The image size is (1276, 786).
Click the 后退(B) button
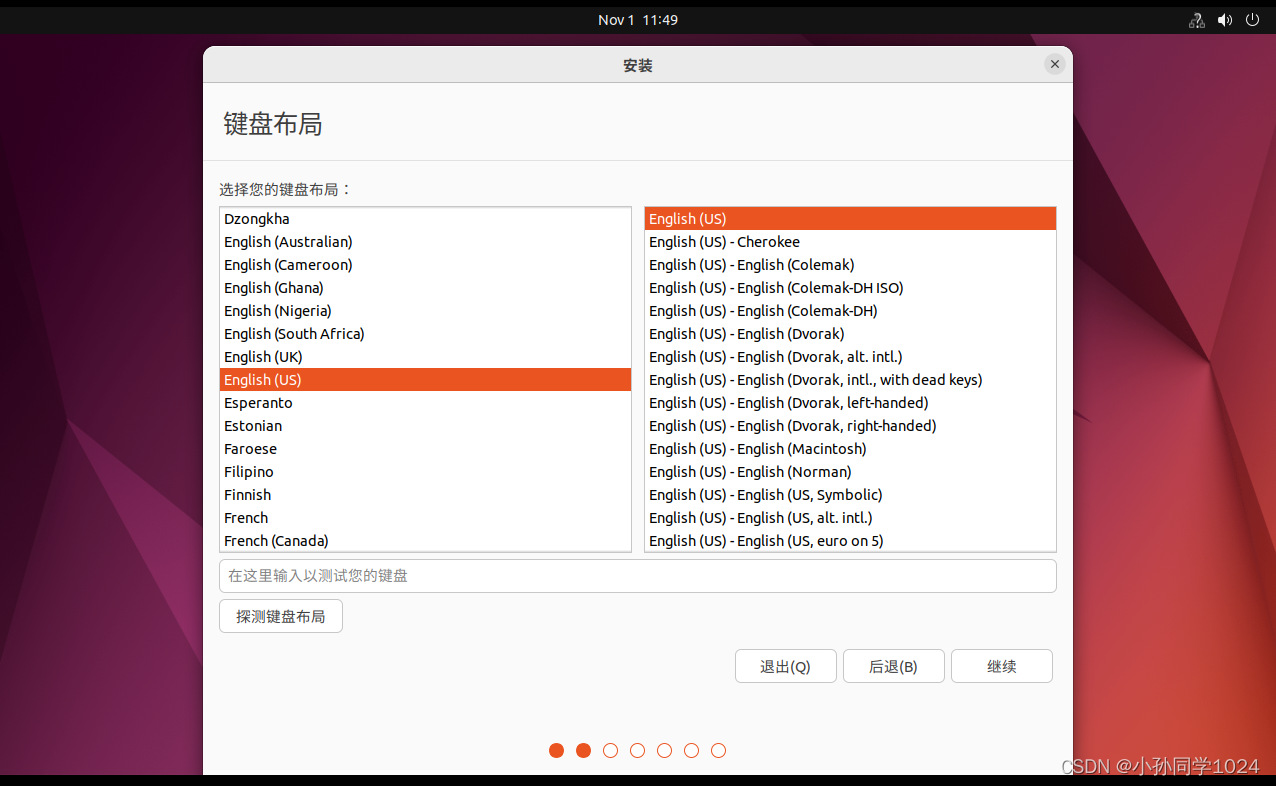pos(893,665)
